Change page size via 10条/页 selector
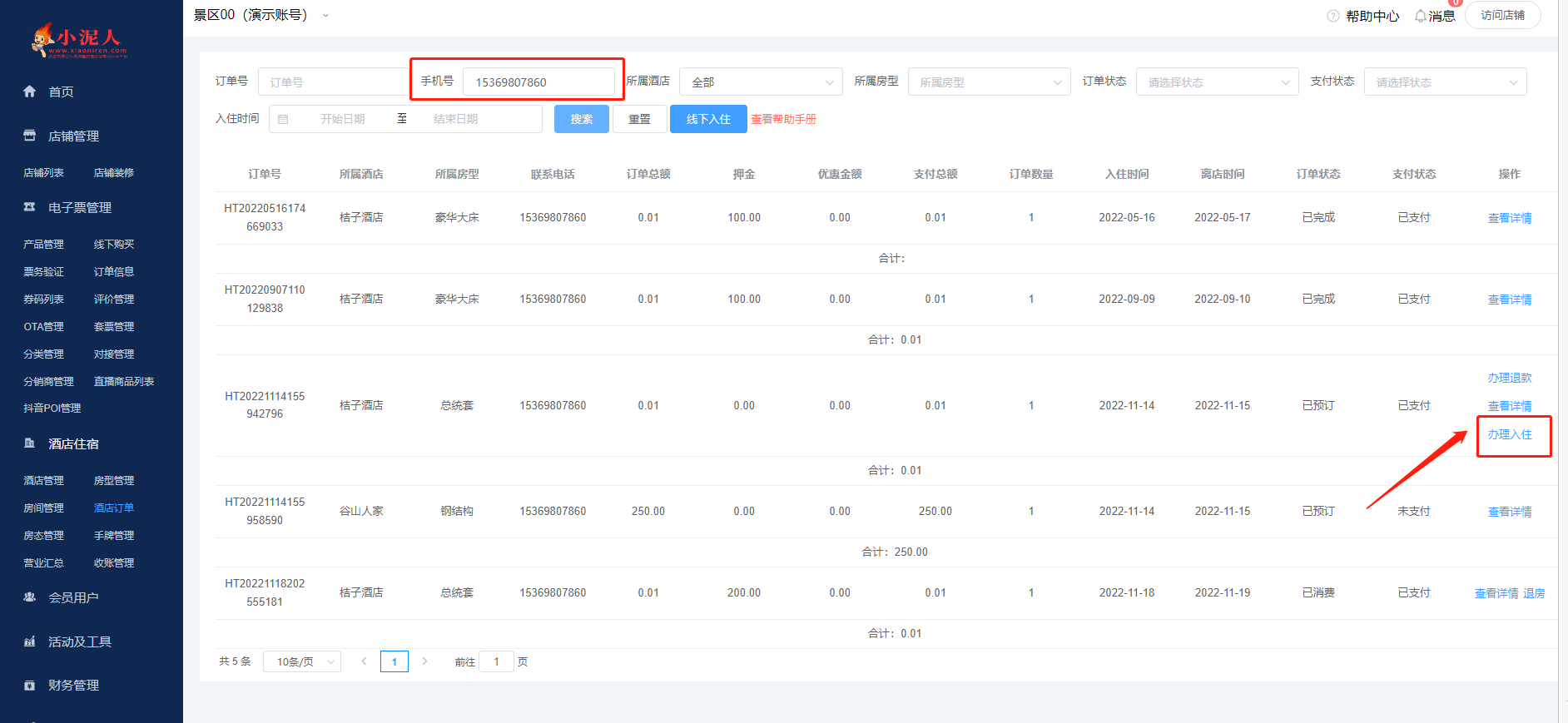This screenshot has height=723, width=1568. pyautogui.click(x=302, y=662)
